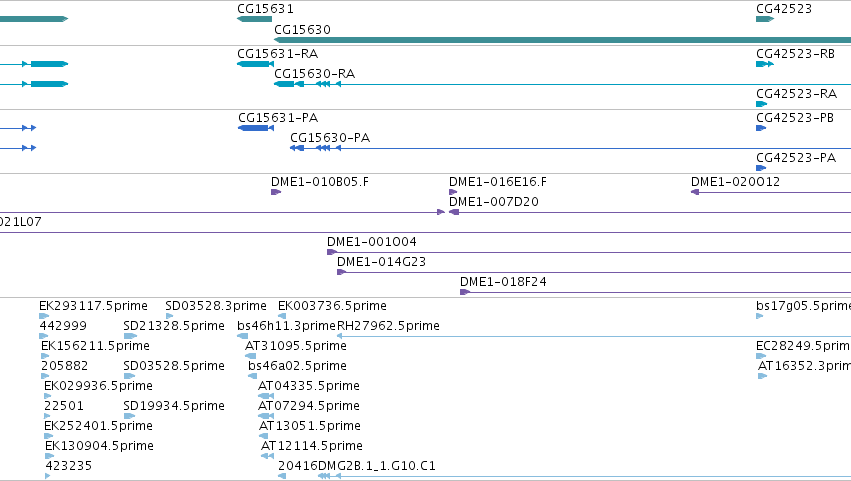Select the CG15630-RA transcript exons
Screen dimensions: 851x481
[x=307, y=84]
